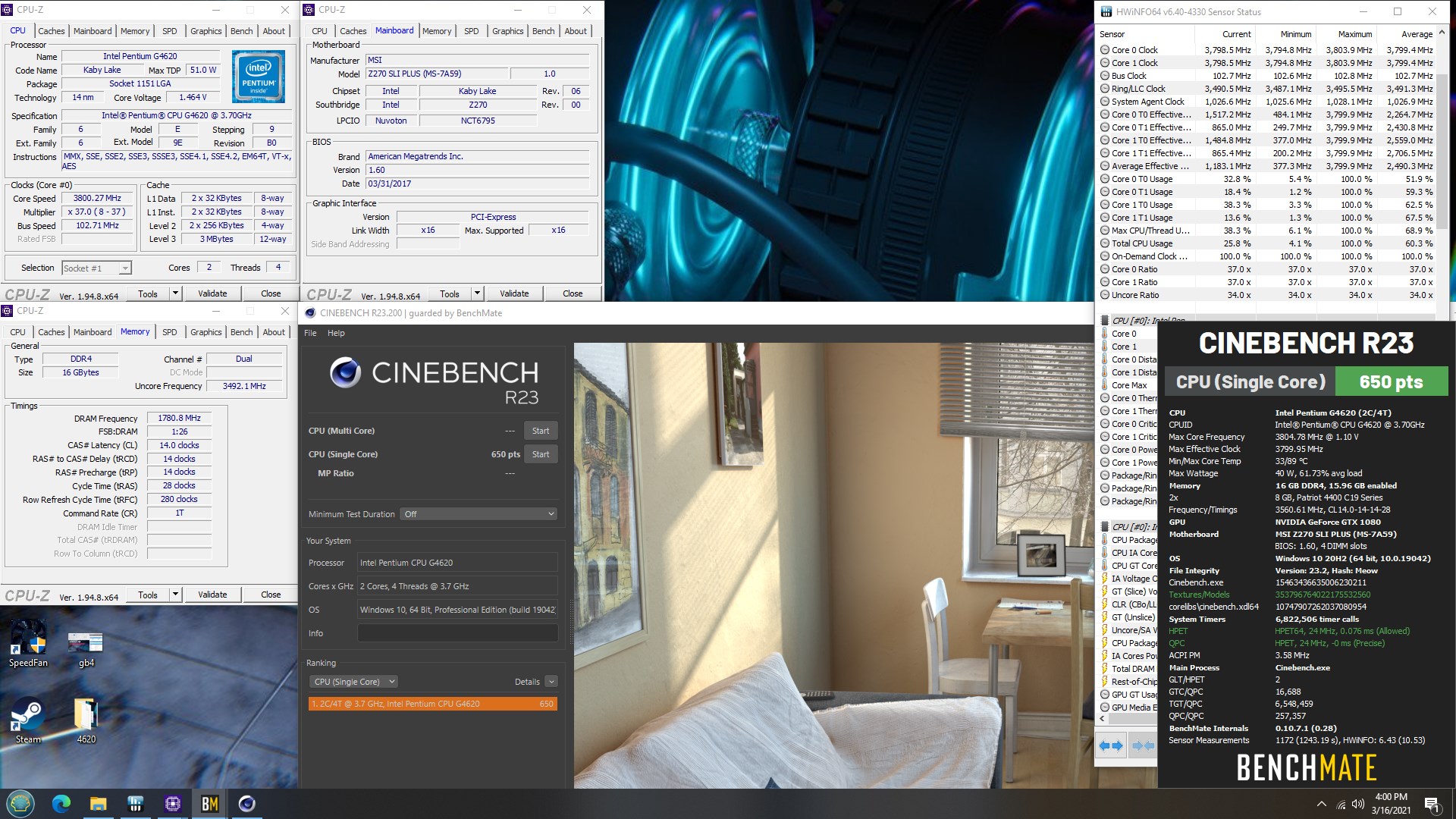The image size is (1456, 819).
Task: Open Tools dropdown arrow in the Memory CPU-Z window
Action: tap(175, 595)
